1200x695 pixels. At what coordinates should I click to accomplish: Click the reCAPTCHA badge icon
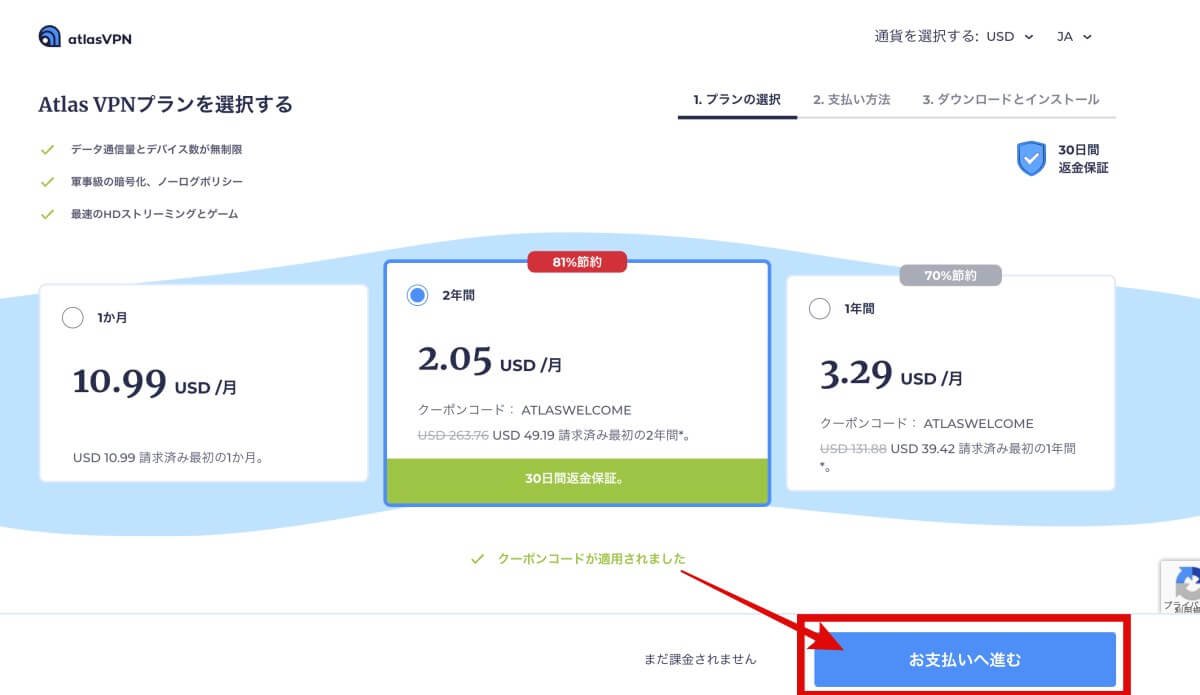tap(1186, 582)
